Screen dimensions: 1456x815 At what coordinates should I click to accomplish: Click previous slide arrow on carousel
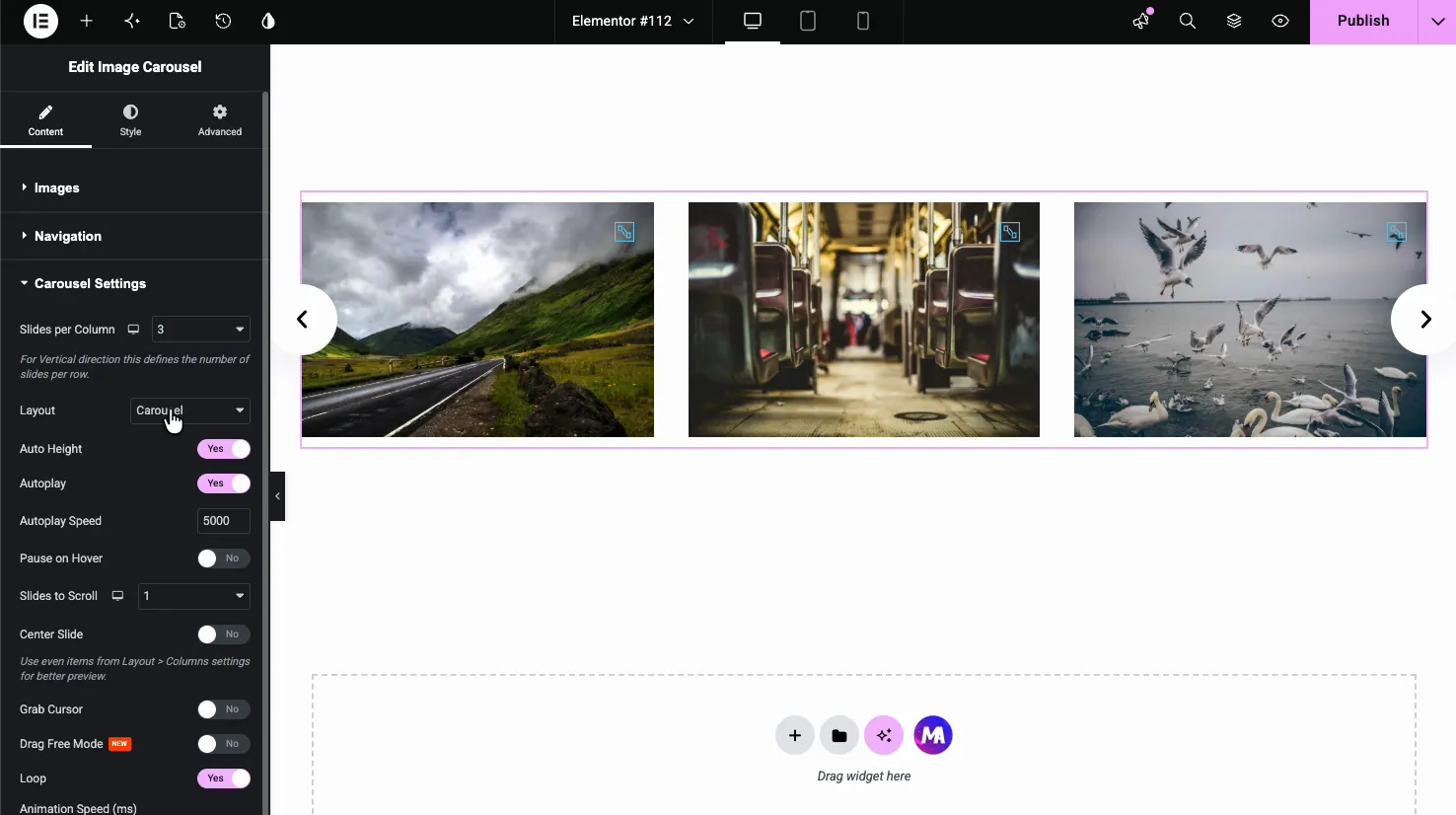pyautogui.click(x=303, y=320)
